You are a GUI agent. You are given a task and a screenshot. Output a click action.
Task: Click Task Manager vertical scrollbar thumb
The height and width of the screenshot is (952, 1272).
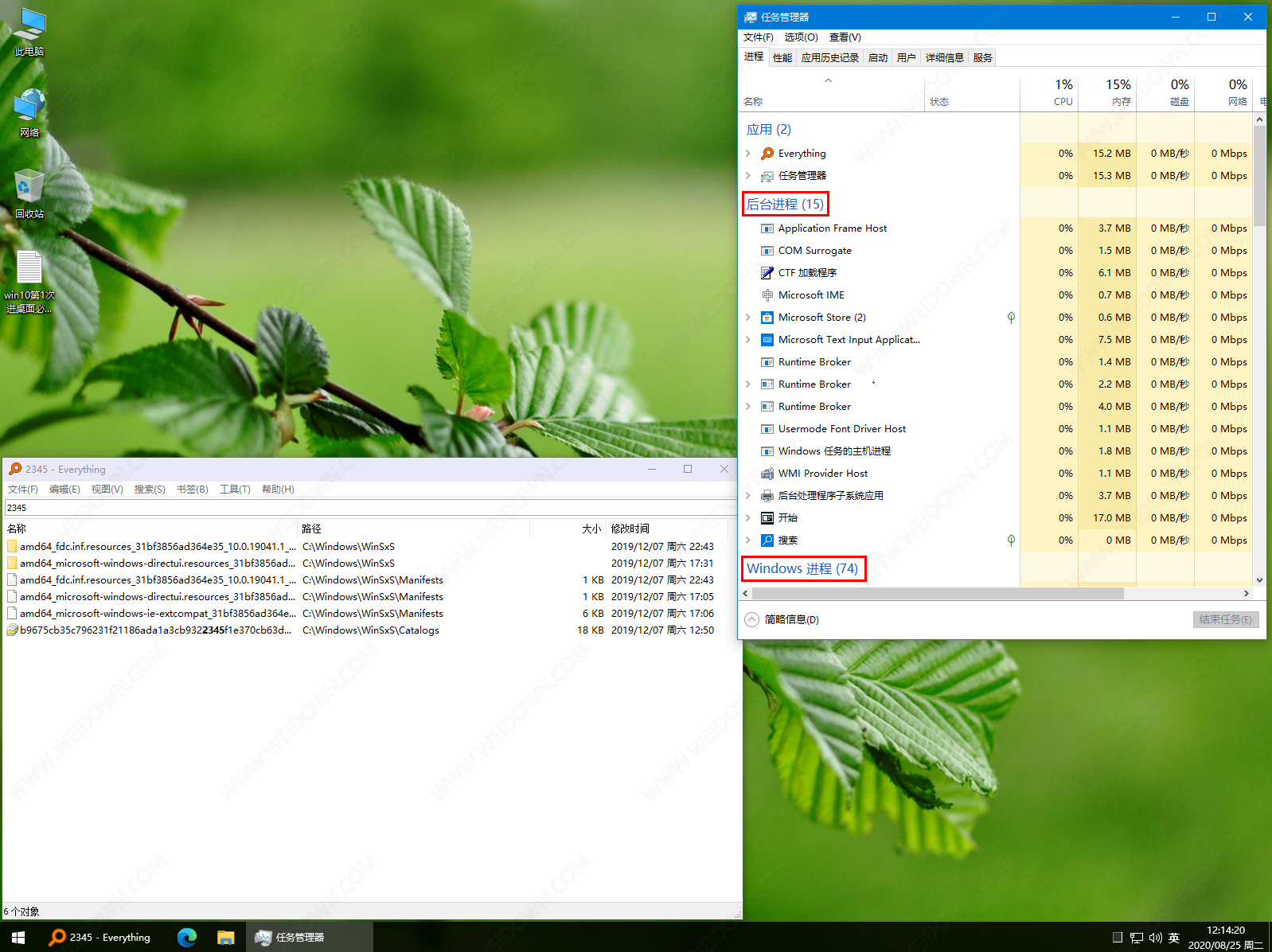click(1259, 175)
